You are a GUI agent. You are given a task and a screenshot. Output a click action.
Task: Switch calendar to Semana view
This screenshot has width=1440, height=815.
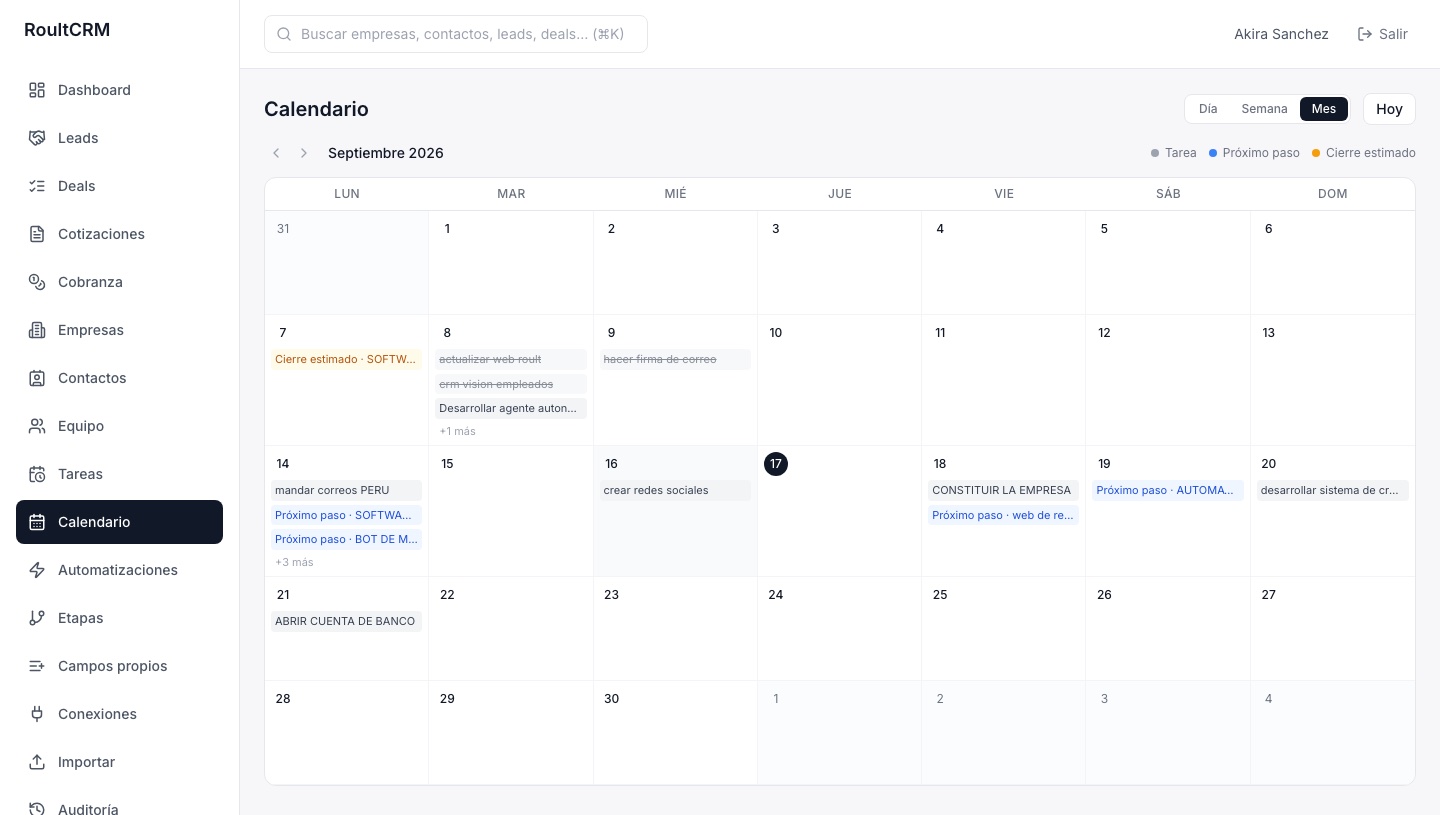[x=1264, y=109]
